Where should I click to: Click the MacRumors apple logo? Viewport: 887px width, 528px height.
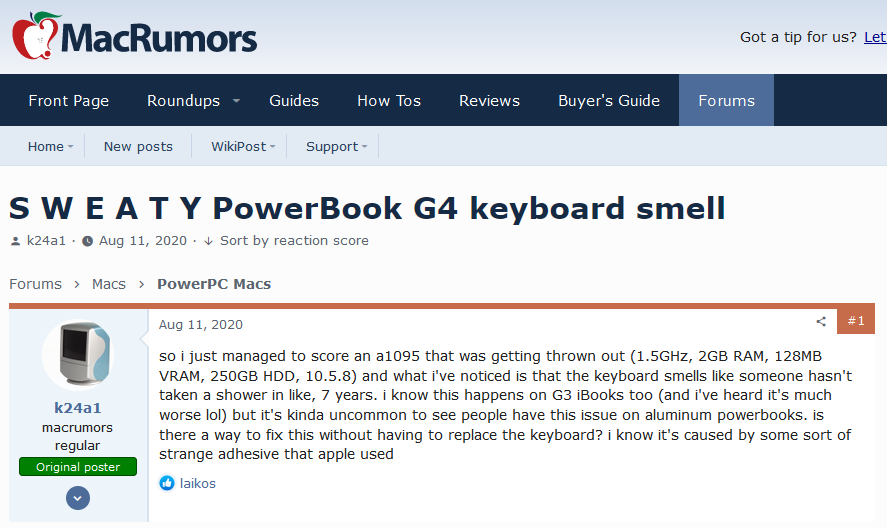click(x=35, y=36)
